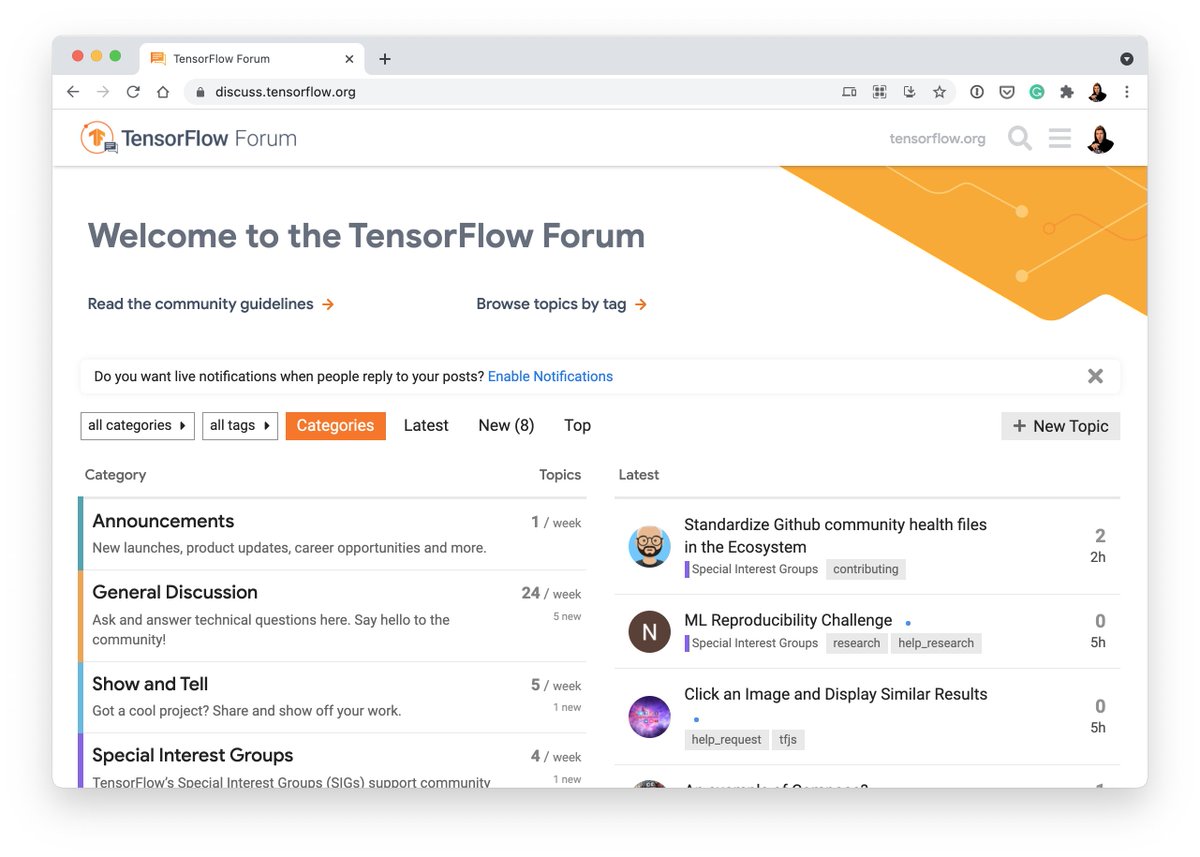Bookmark the page via the star icon
Viewport: 1200px width, 857px height.
point(940,91)
